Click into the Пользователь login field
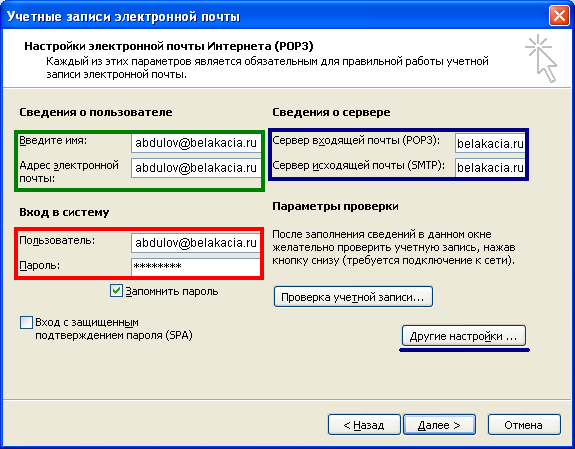Screen dimensions: 575x449 (196, 242)
